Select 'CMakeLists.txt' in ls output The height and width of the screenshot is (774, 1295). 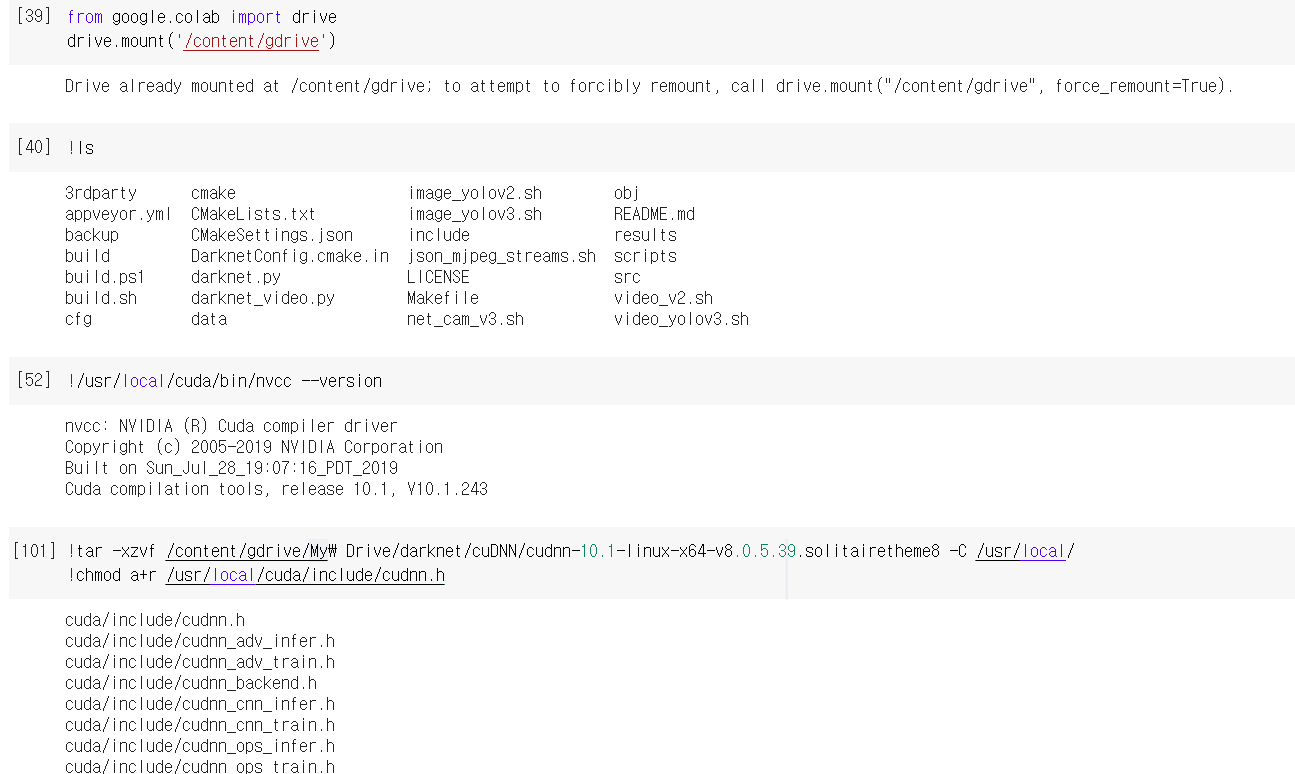pyautogui.click(x=253, y=214)
